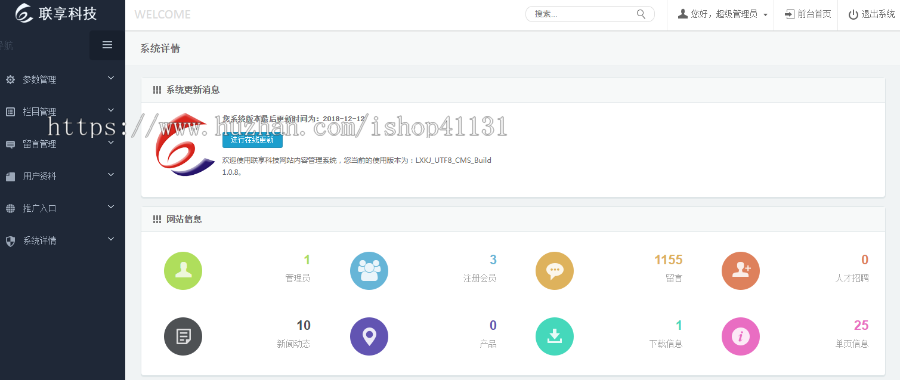Click the orange 人才招聘 add-user icon
The image size is (900, 380).
coord(740,271)
